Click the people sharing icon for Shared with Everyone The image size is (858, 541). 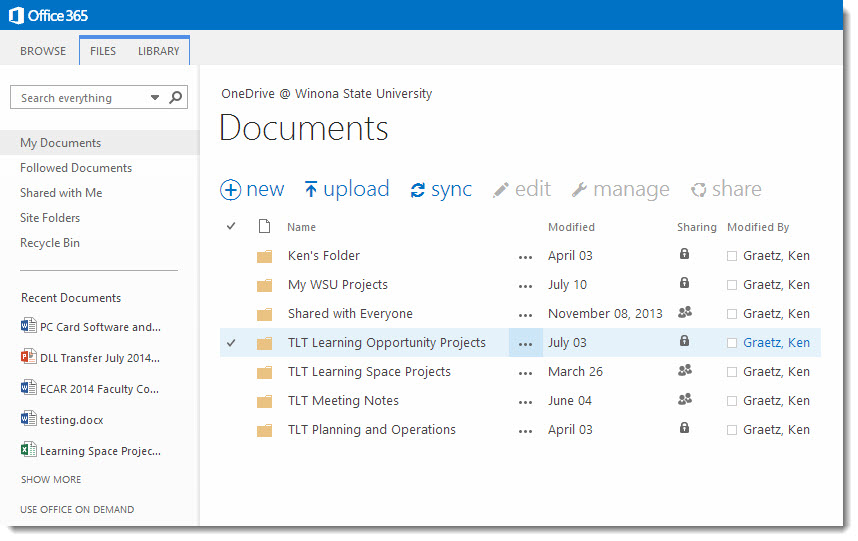pos(684,313)
